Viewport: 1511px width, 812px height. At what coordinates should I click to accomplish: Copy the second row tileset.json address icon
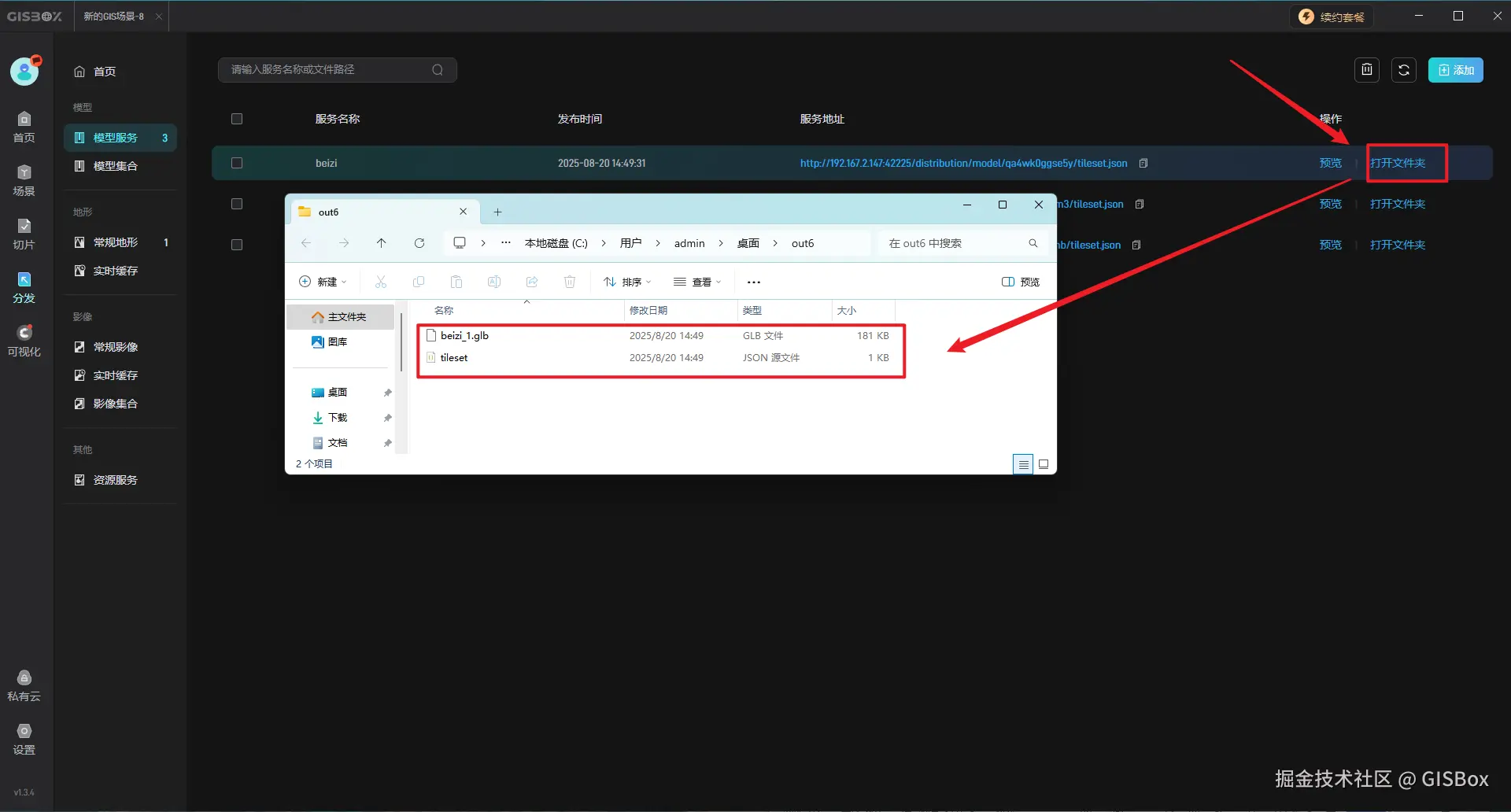1140,204
